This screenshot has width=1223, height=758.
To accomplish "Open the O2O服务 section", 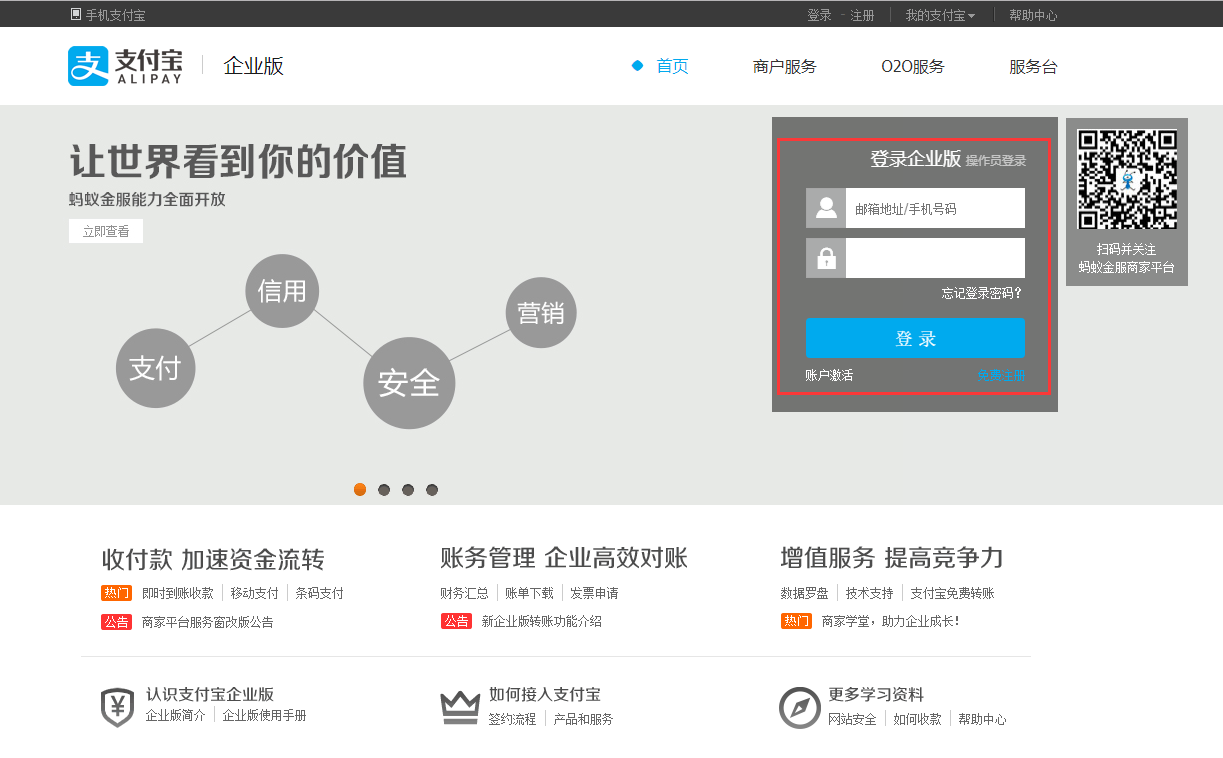I will [x=911, y=66].
